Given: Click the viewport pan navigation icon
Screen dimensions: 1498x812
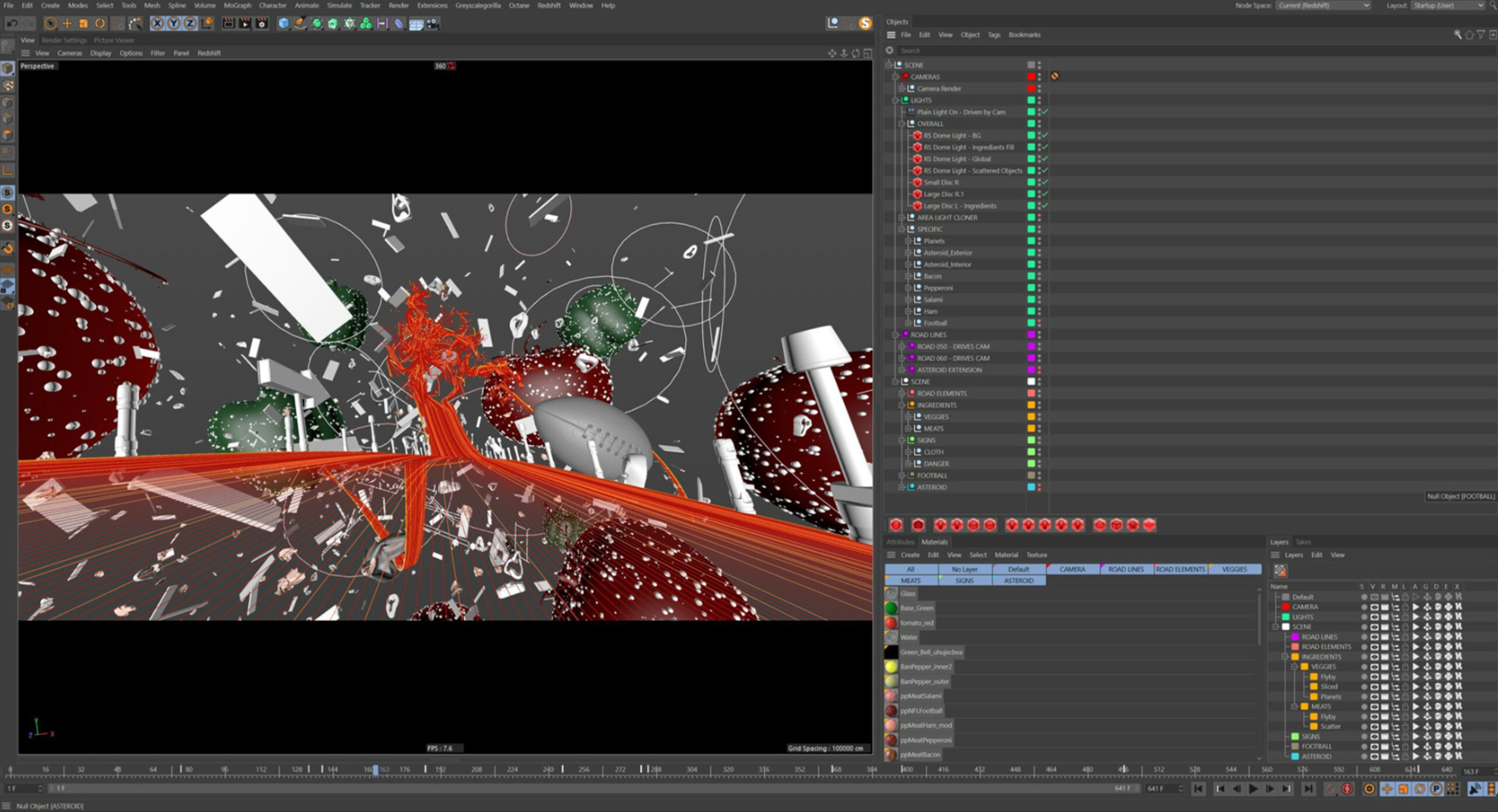Looking at the screenshot, I should coord(832,53).
